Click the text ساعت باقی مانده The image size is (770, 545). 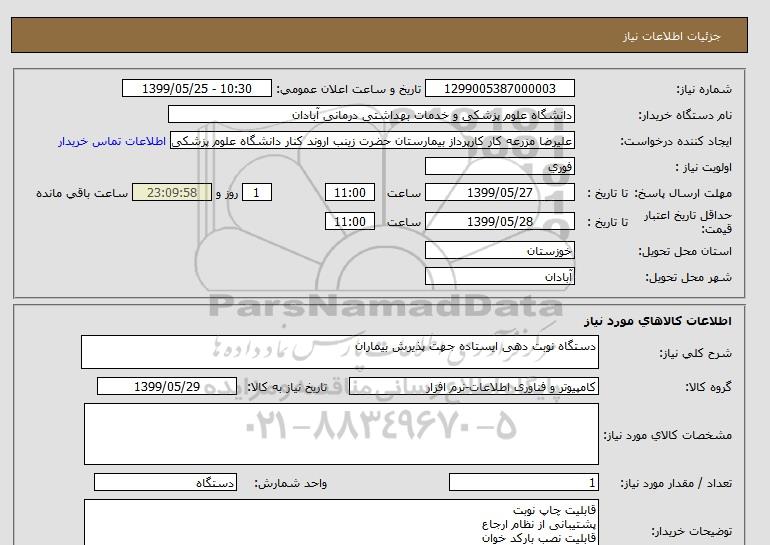(82, 193)
